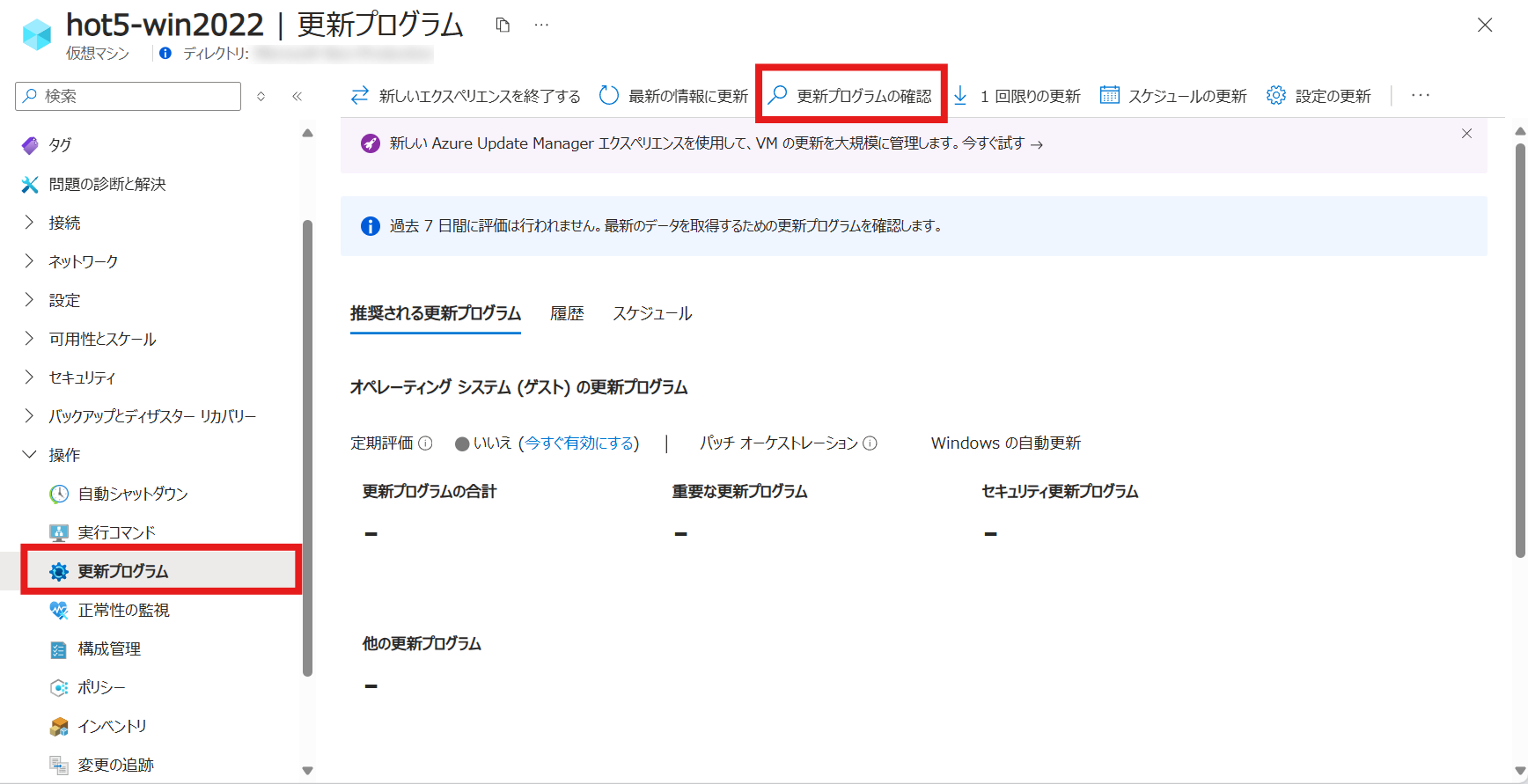Click the Windows の自動更新 text
The image size is (1528, 784).
click(1006, 443)
